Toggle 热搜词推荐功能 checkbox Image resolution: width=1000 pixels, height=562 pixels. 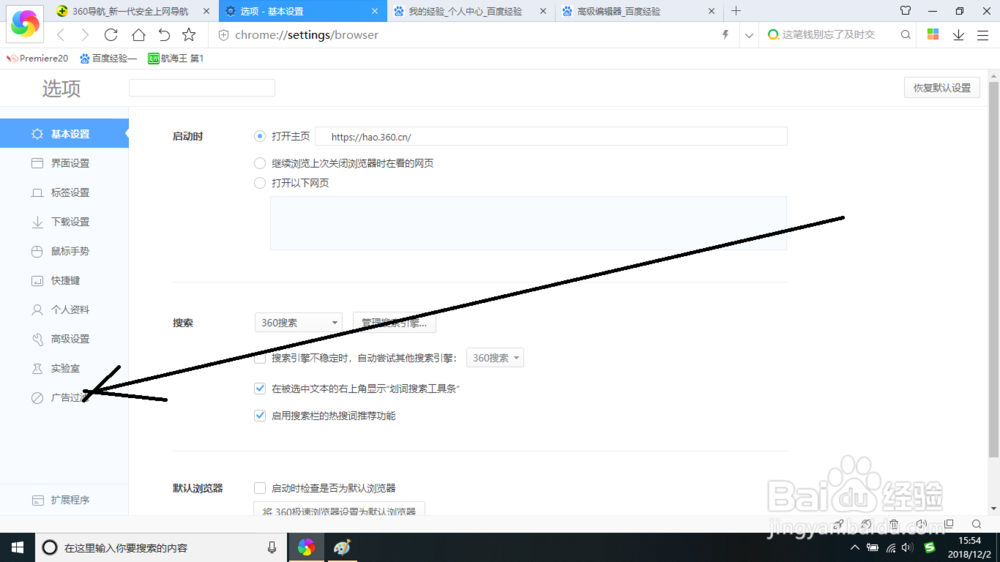tap(260, 416)
